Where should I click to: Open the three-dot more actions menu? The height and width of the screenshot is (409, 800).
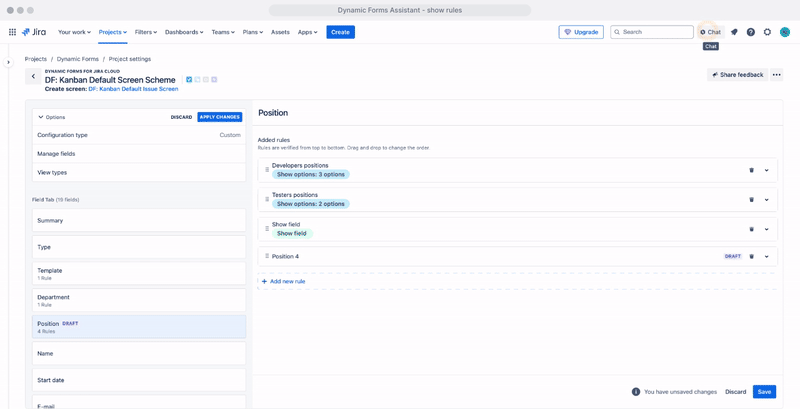coord(777,75)
